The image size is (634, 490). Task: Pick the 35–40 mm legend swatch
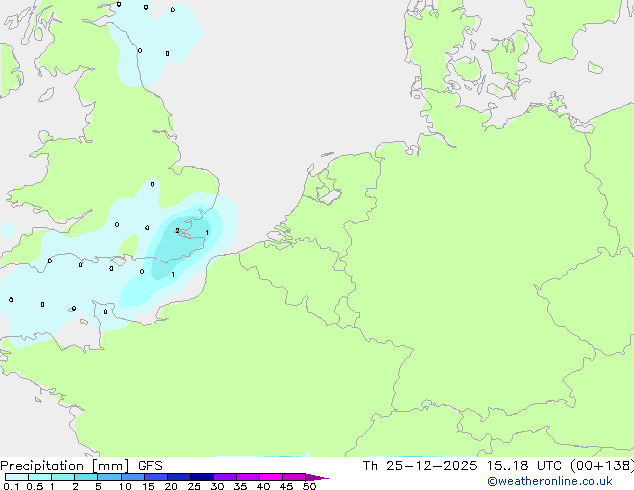(x=248, y=477)
